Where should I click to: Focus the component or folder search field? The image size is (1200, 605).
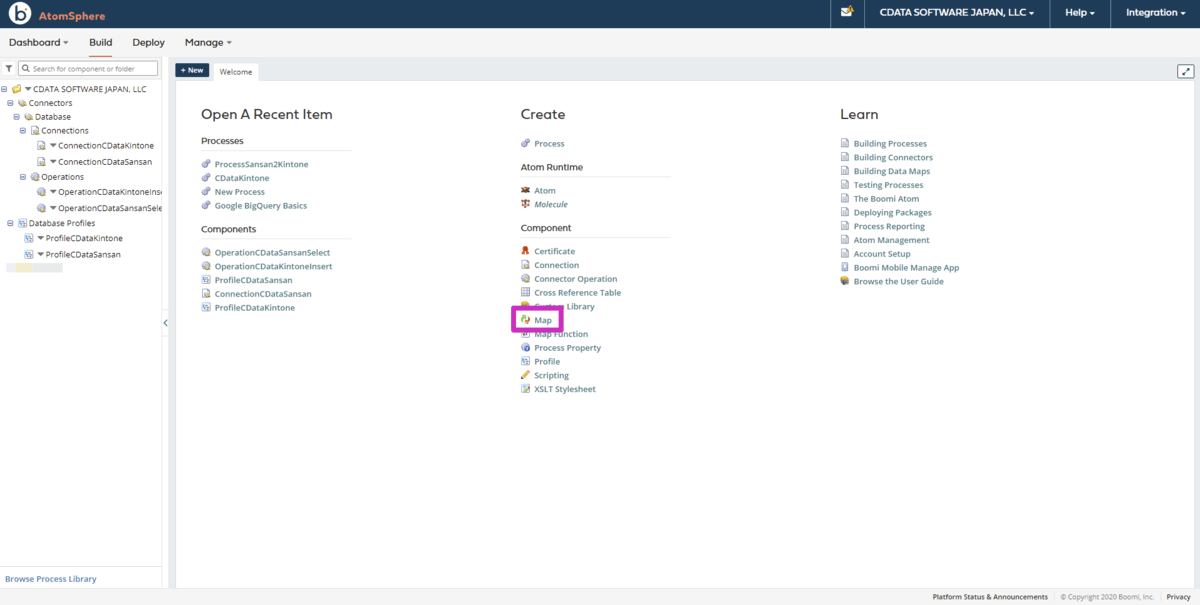[x=88, y=69]
